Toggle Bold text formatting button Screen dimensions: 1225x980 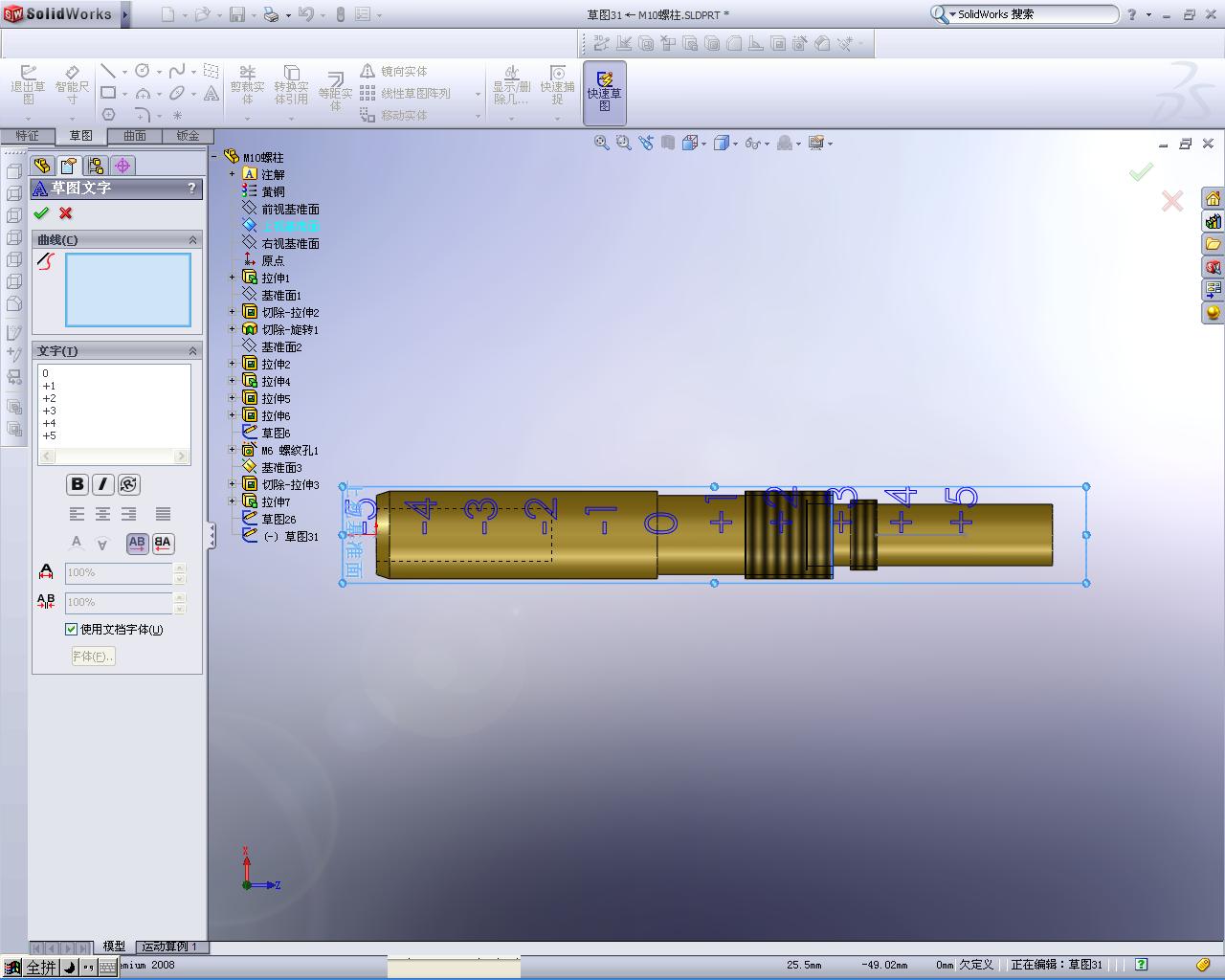[78, 484]
